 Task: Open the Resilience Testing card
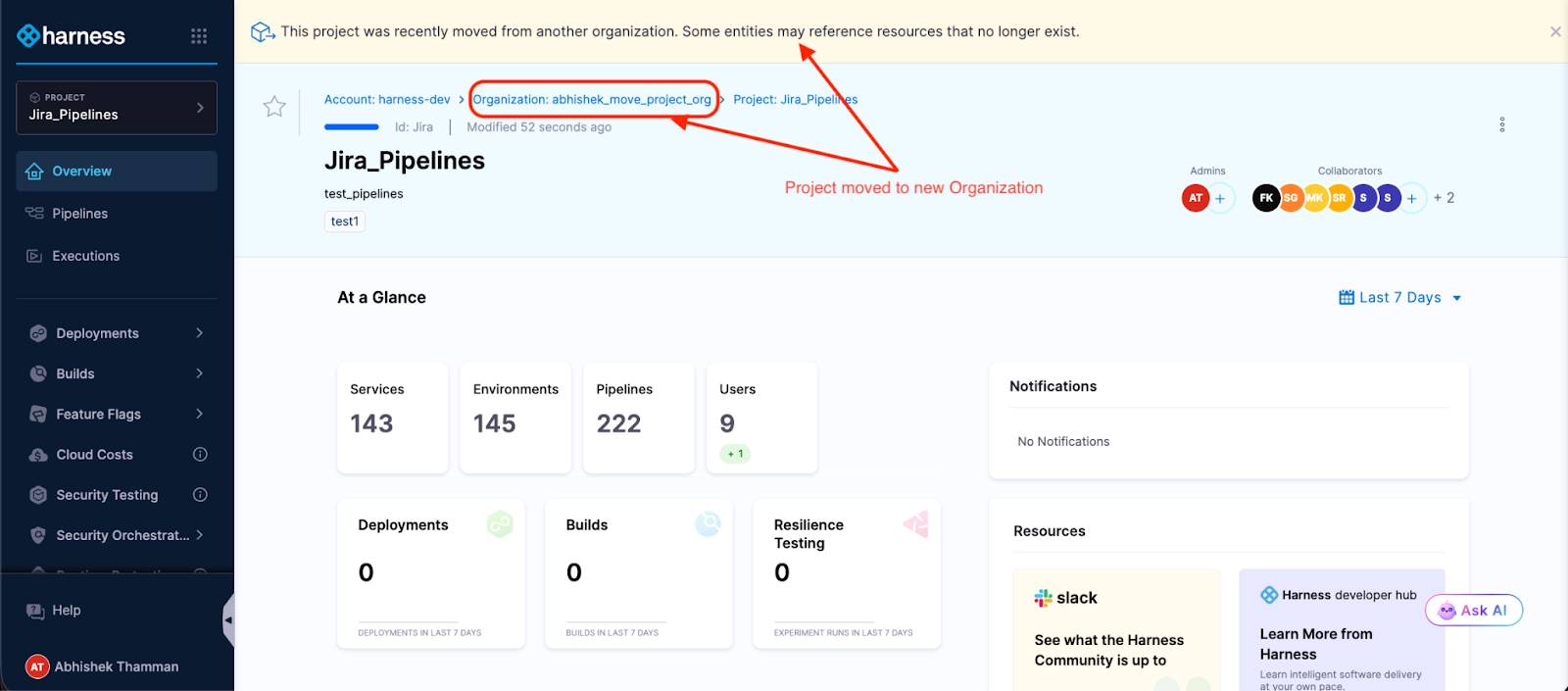847,574
